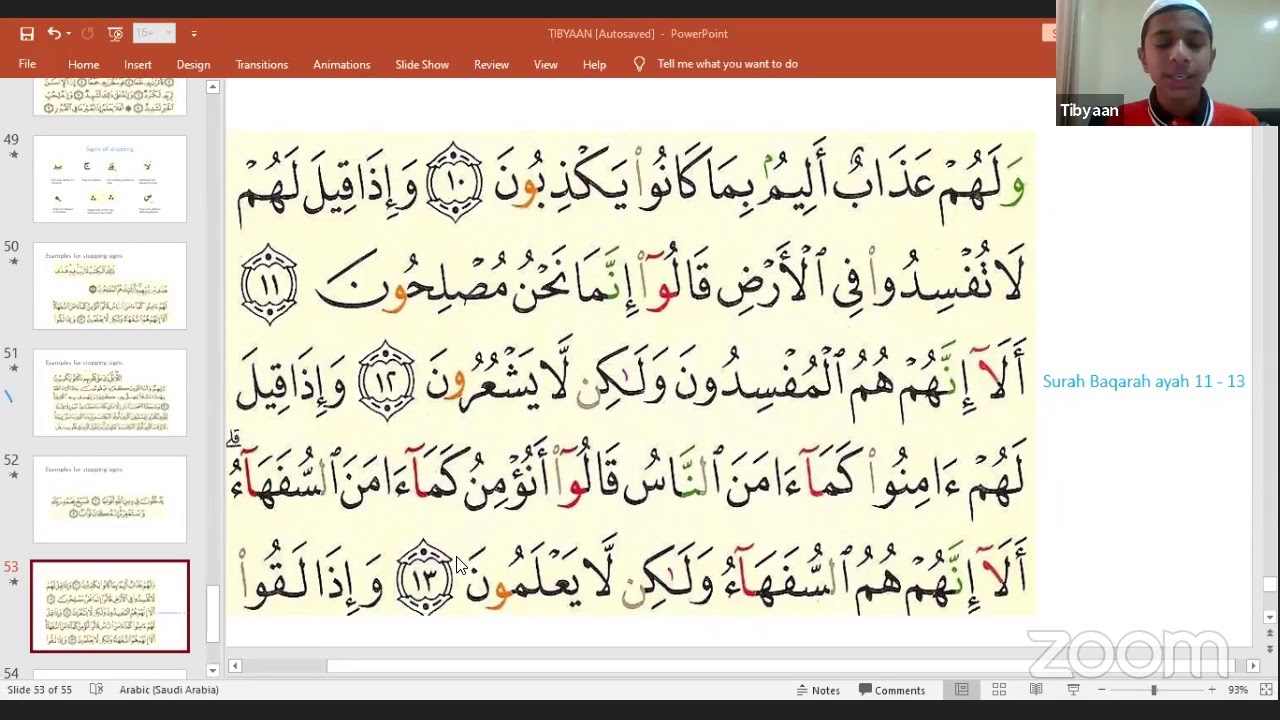The image size is (1280, 720).
Task: Open the Design ribbon tab
Action: coord(193,64)
